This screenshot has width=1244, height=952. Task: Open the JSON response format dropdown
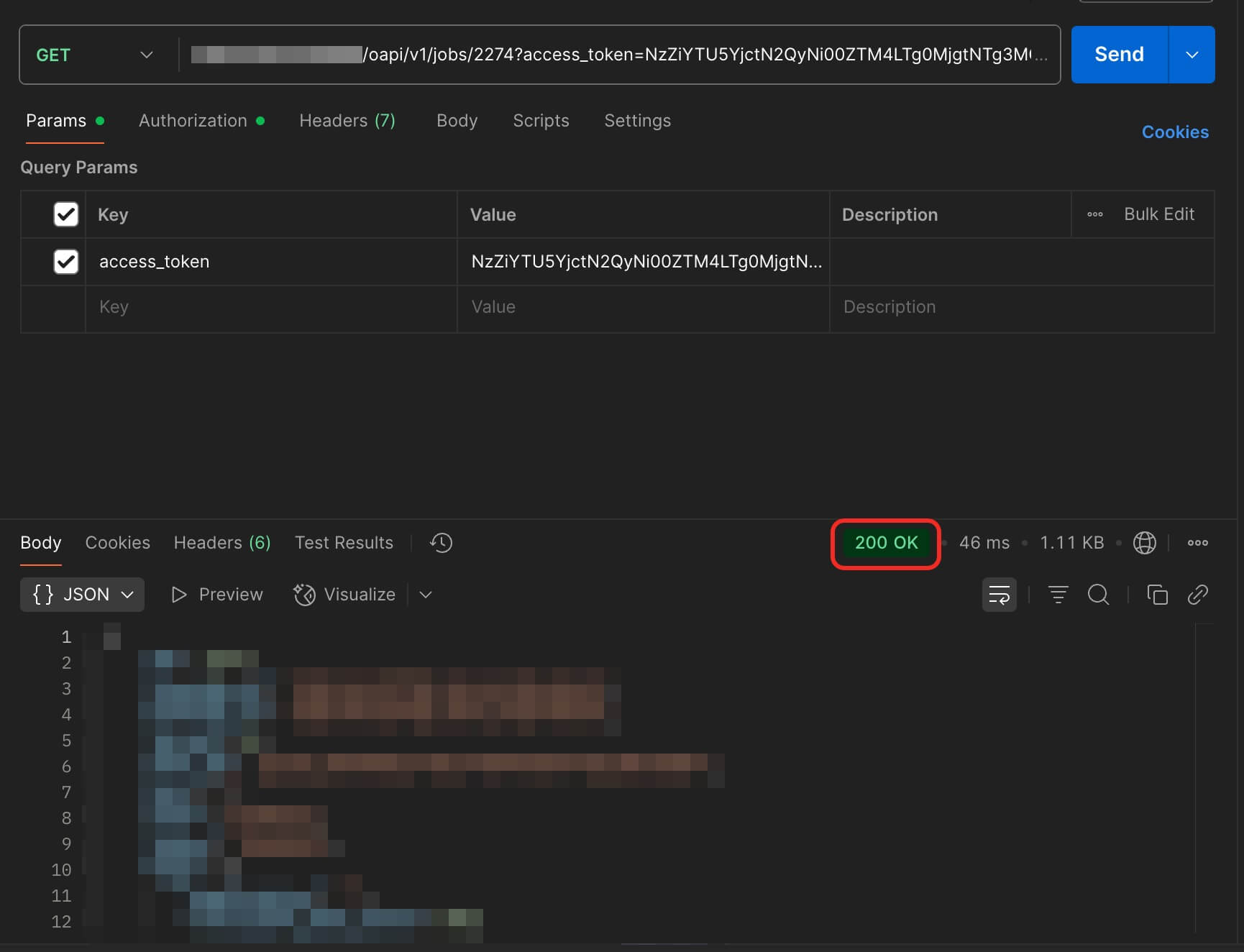click(x=81, y=595)
